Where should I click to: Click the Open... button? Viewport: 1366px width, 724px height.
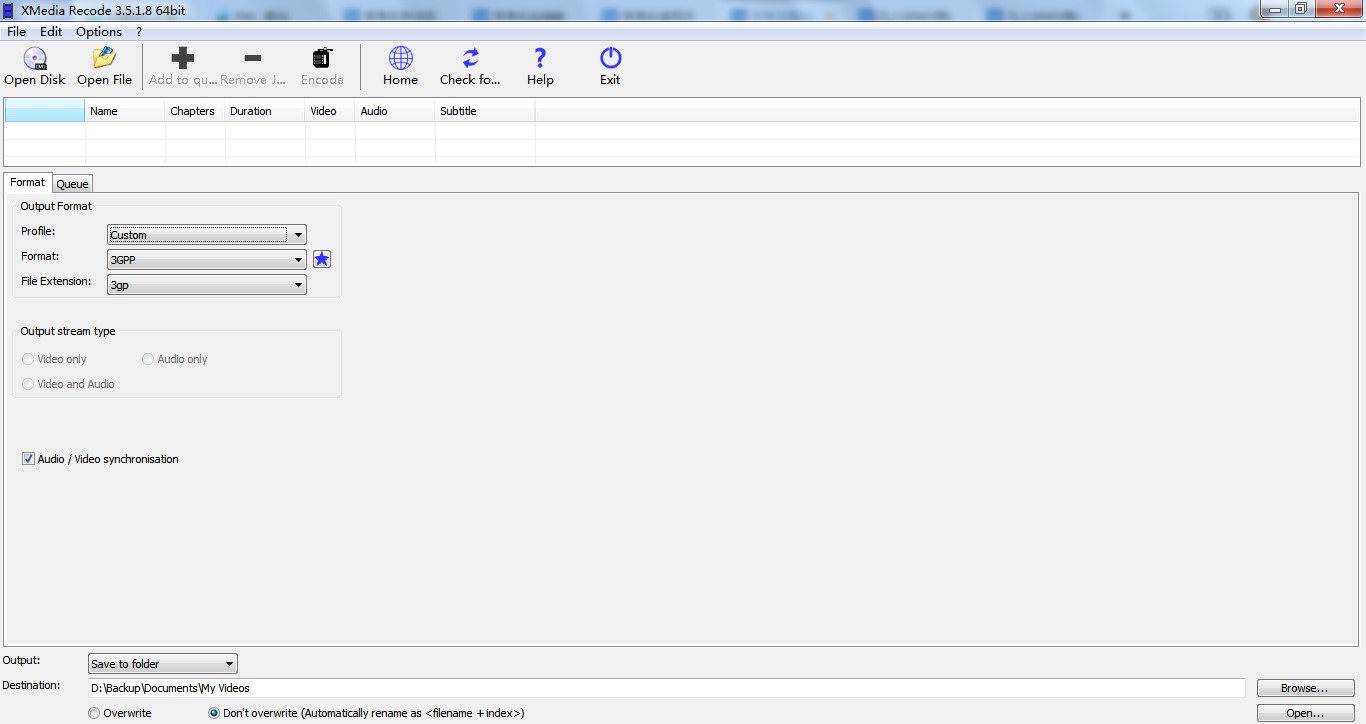click(x=1305, y=713)
